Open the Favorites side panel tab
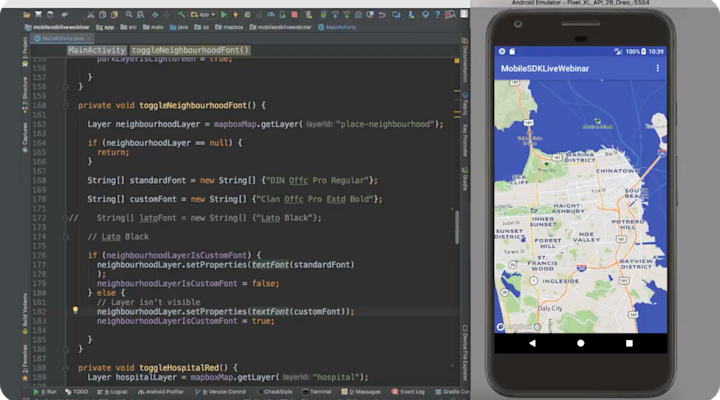Viewport: 720px width, 400px height. [25, 363]
